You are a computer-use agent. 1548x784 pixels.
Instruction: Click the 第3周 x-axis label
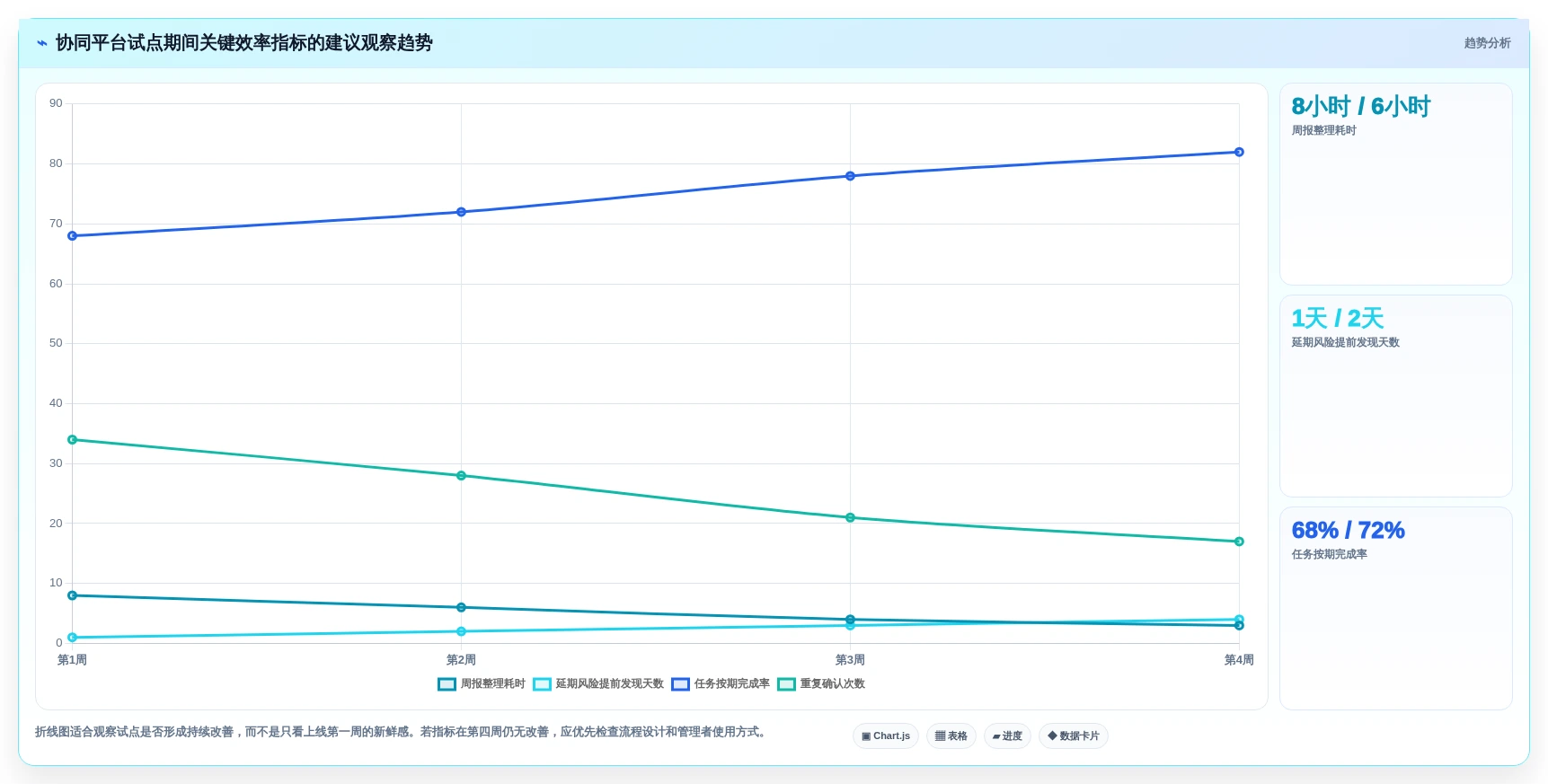click(850, 660)
